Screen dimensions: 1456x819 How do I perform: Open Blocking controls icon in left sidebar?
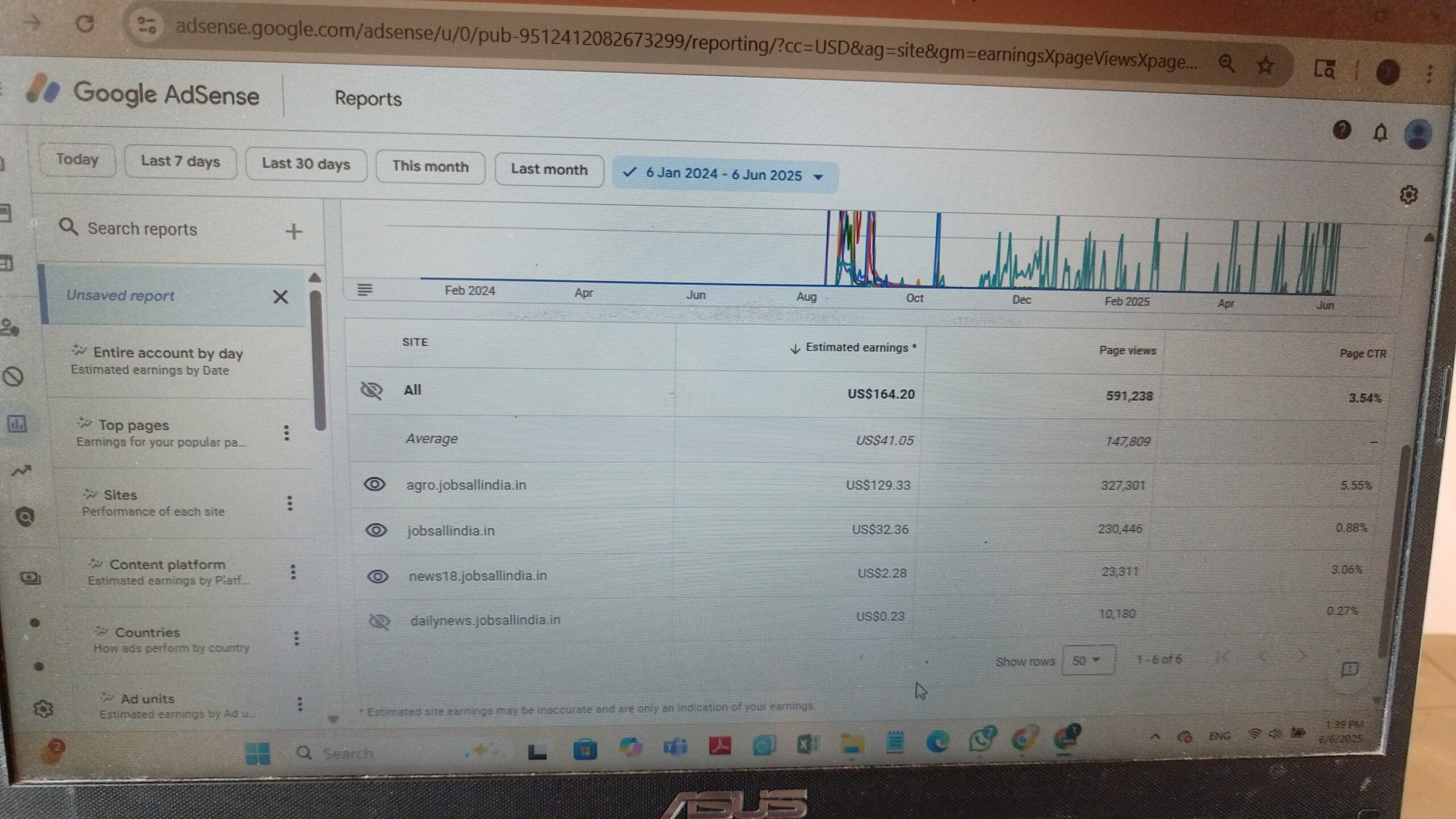pyautogui.click(x=13, y=376)
